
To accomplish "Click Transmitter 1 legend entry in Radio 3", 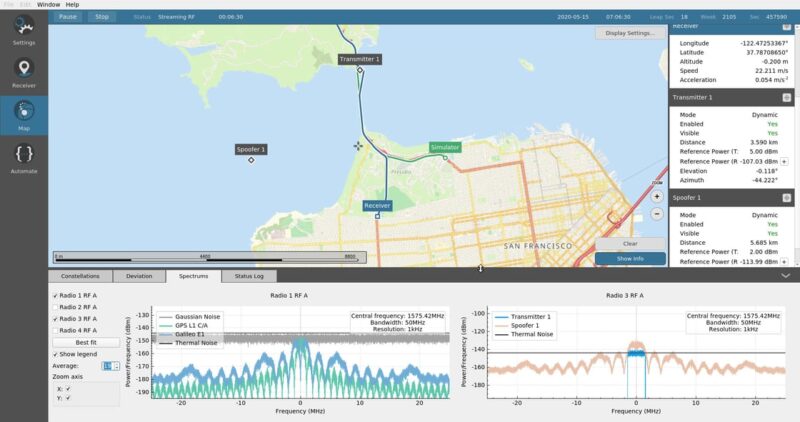I will click(x=523, y=316).
